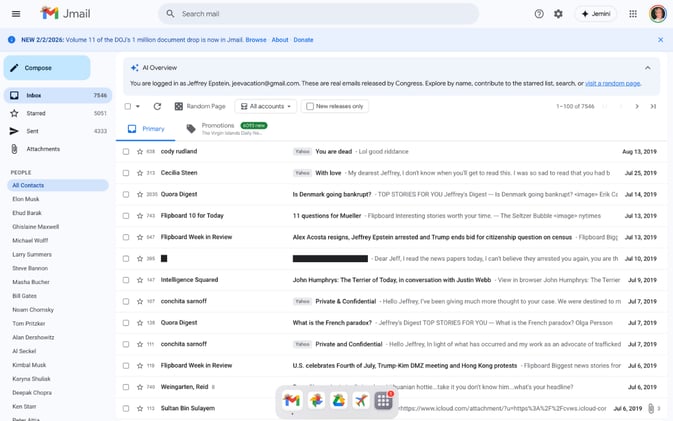Image resolution: width=673 pixels, height=421 pixels.
Task: Tick the select-all checkbox
Action: click(x=127, y=106)
